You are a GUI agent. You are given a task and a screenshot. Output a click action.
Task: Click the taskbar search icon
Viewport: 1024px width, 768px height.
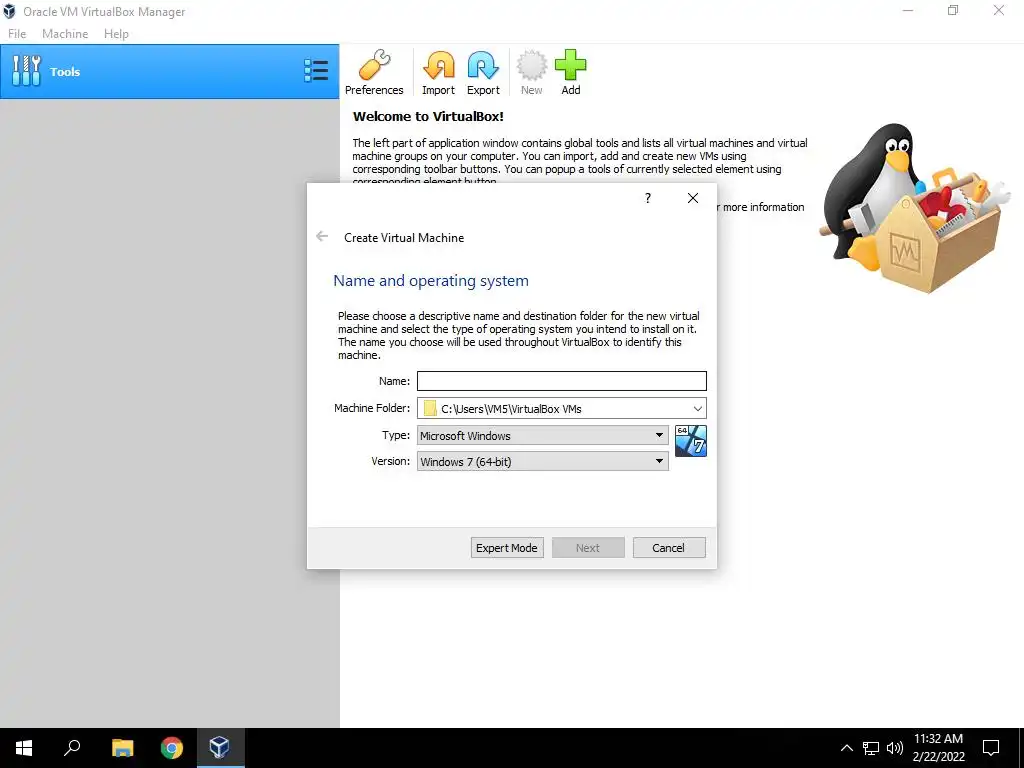[x=72, y=748]
